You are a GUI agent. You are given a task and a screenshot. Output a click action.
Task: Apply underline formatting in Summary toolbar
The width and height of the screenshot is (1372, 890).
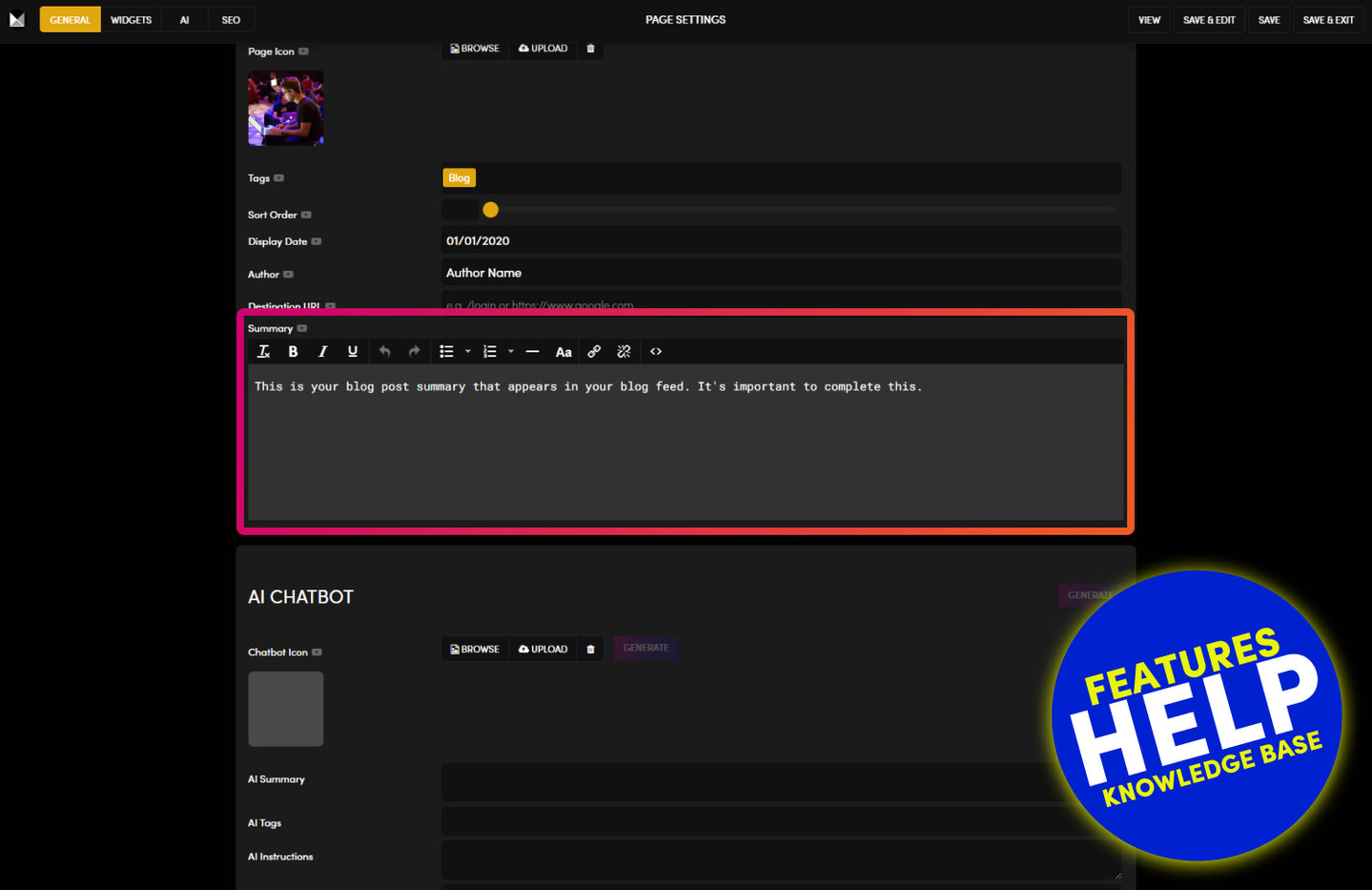tap(352, 352)
